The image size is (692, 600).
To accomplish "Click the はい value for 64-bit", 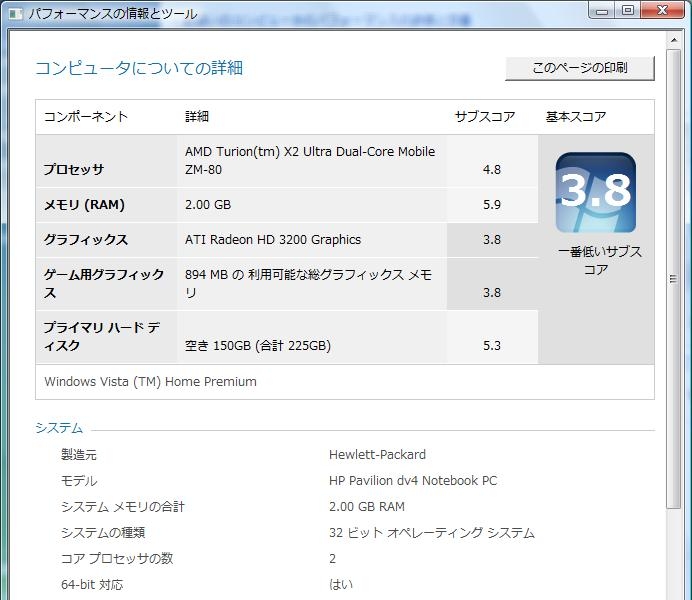I will 341,585.
